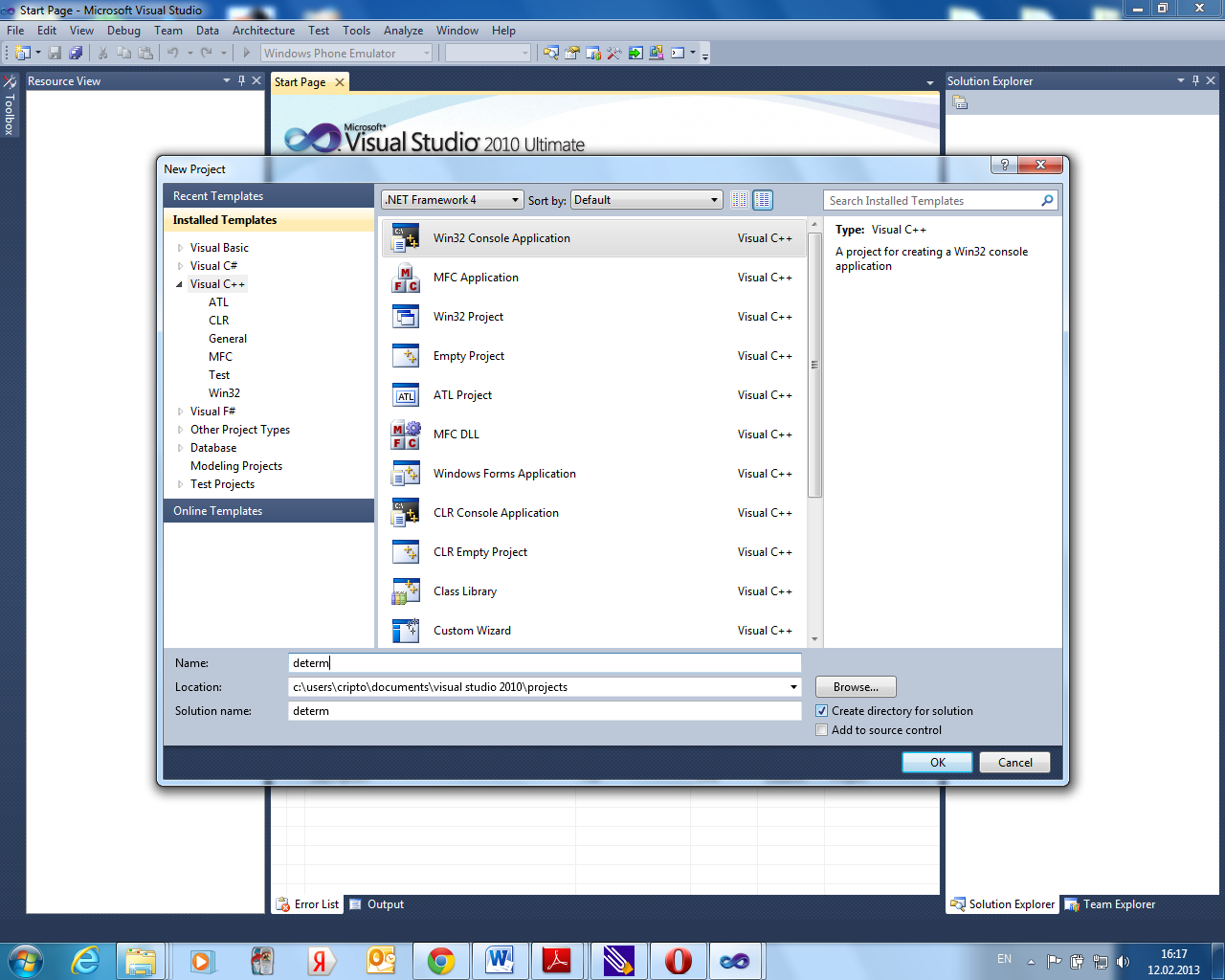Click the template list scroll-up arrow
The width and height of the screenshot is (1225, 980).
[815, 225]
